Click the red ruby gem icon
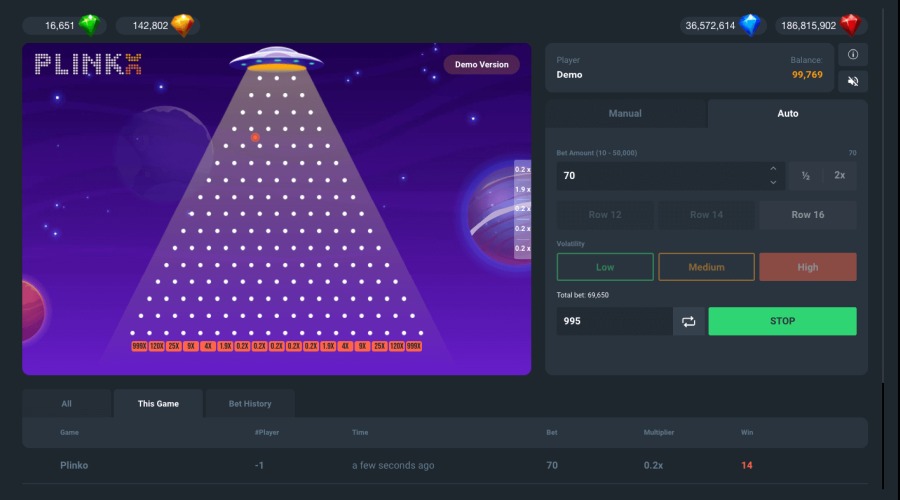The image size is (900, 500). 850,25
